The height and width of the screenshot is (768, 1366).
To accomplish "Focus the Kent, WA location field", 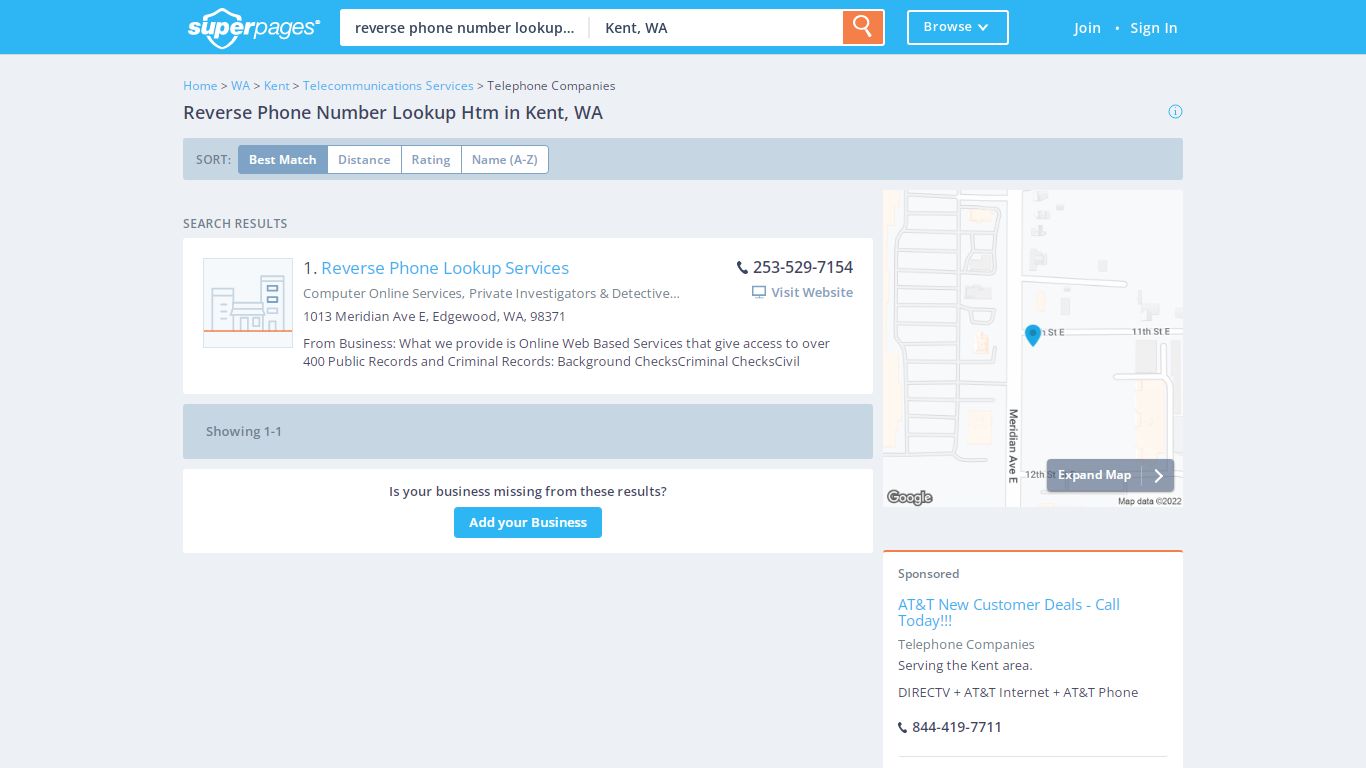I will tap(716, 28).
